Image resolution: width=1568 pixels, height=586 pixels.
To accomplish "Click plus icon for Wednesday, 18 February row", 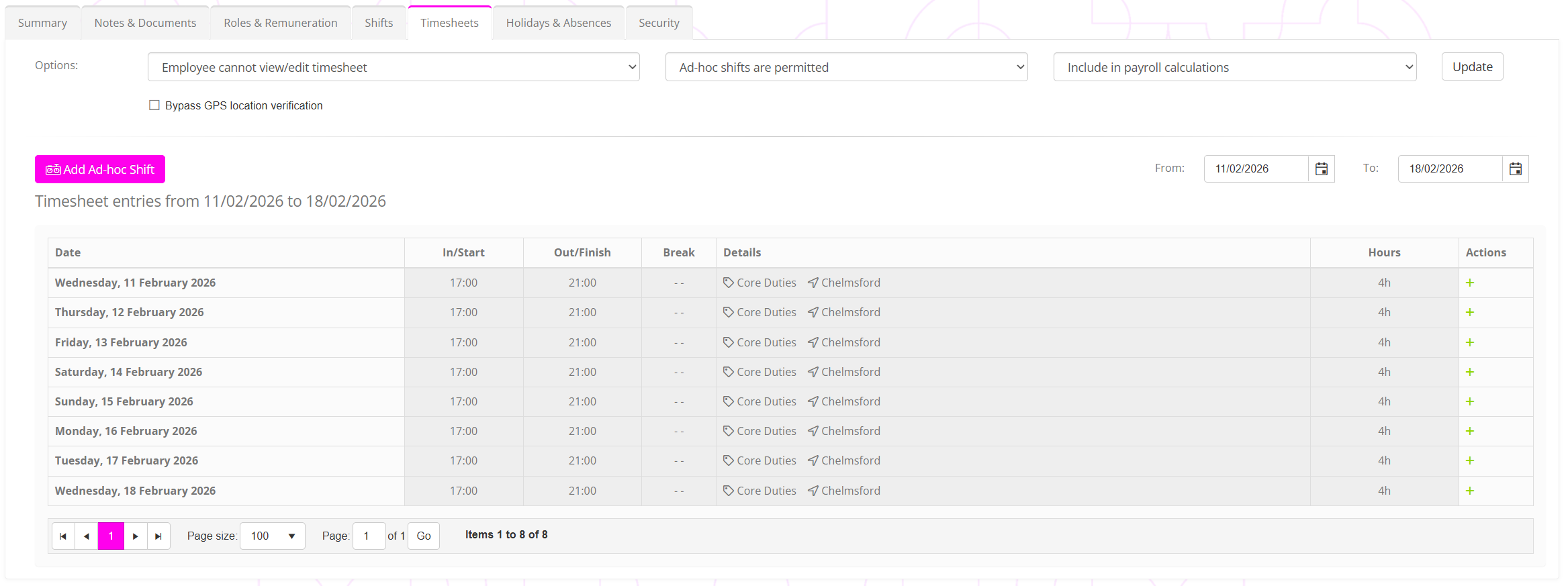I will pos(1469,491).
